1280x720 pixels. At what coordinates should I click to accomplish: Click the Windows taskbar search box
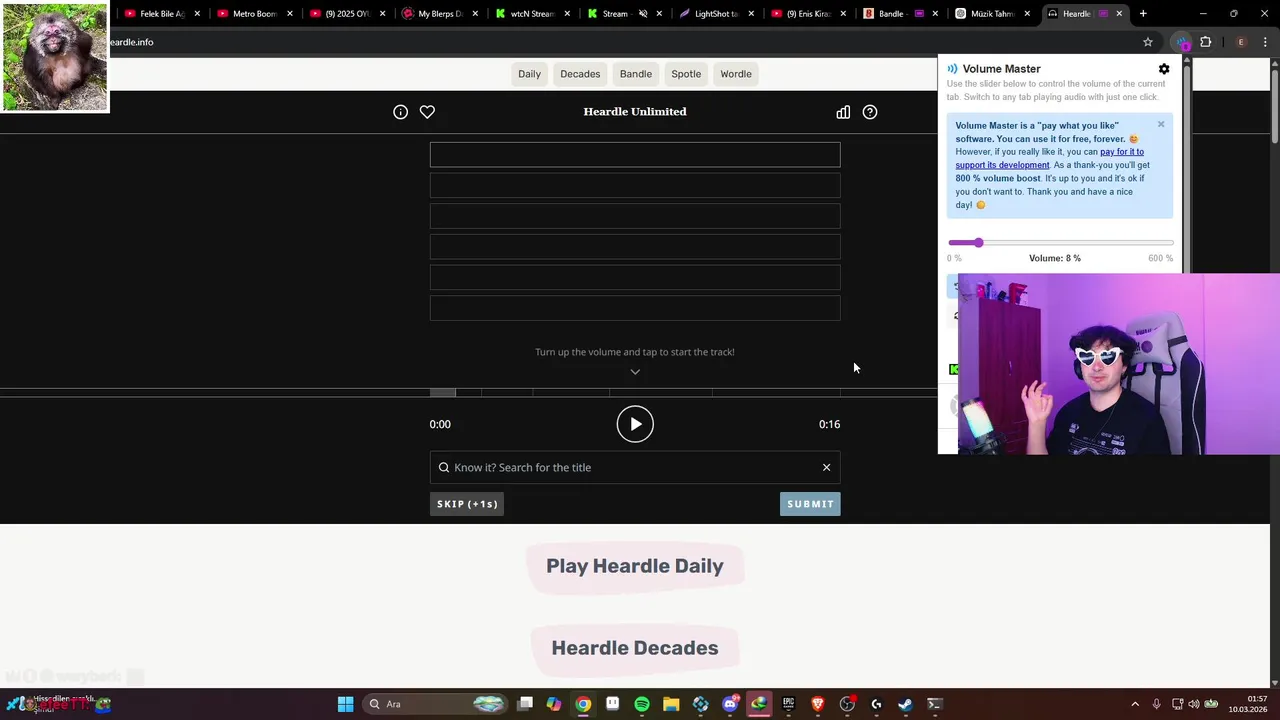pos(435,704)
